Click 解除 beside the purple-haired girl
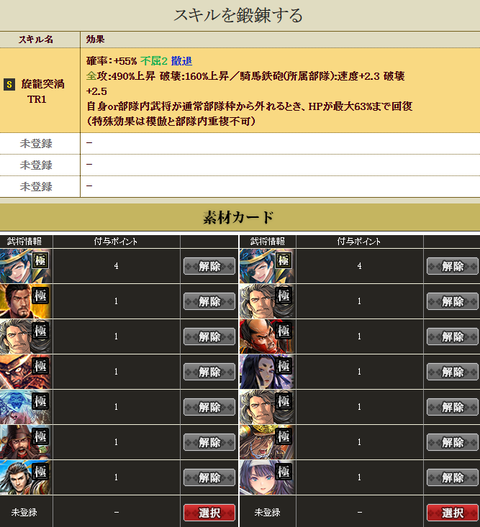480x527 pixels. point(452,478)
